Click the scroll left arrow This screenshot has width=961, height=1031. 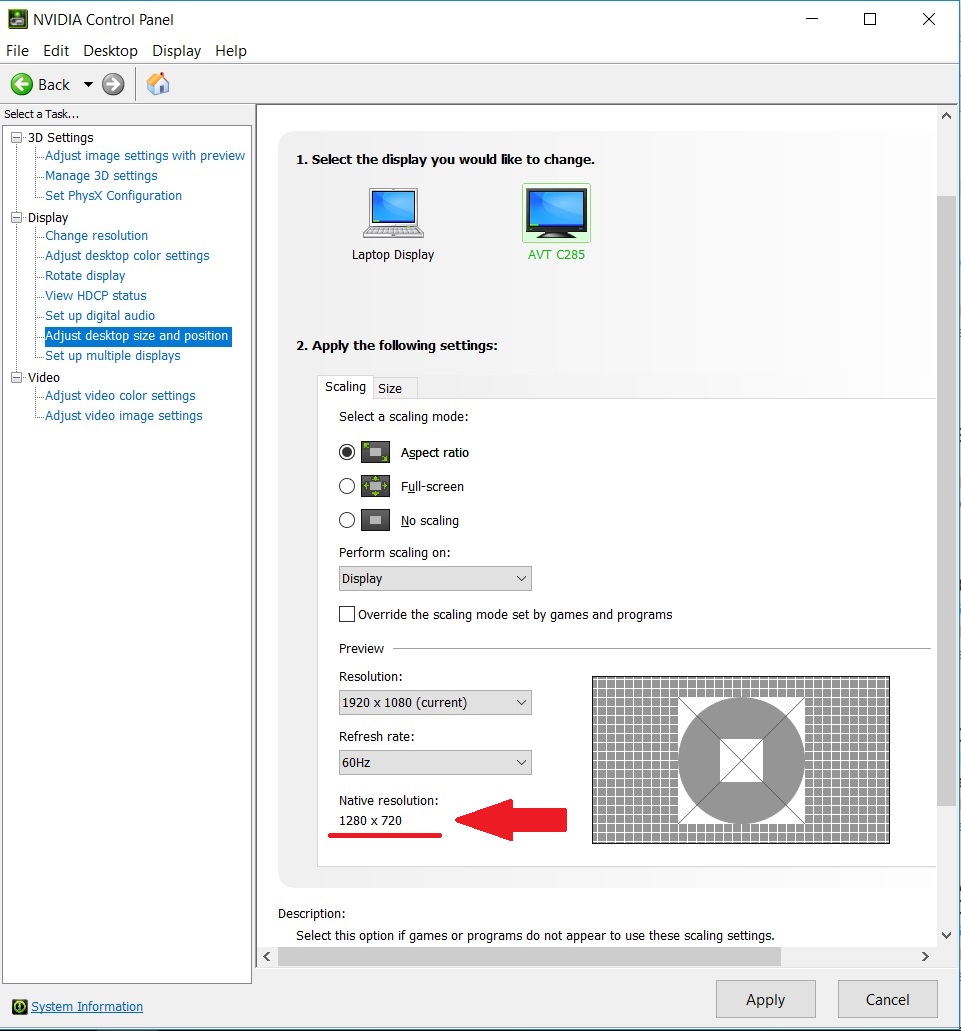267,956
